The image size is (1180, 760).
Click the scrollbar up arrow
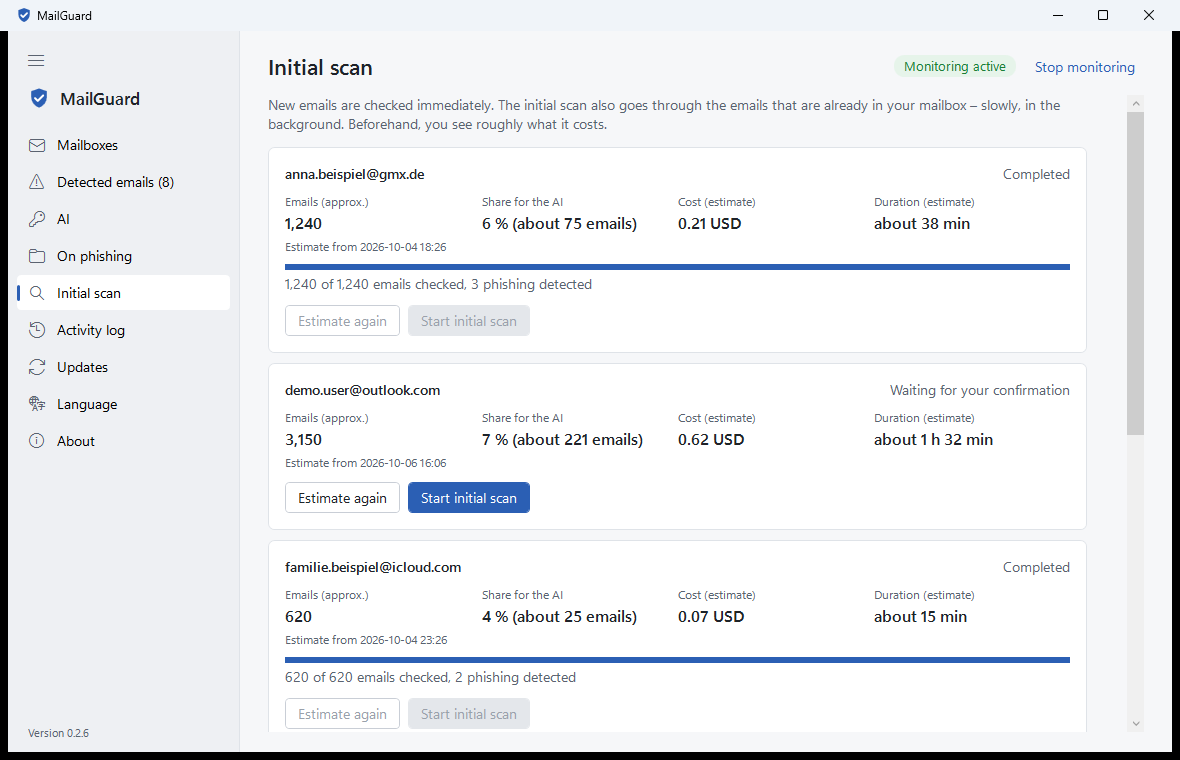[1136, 103]
